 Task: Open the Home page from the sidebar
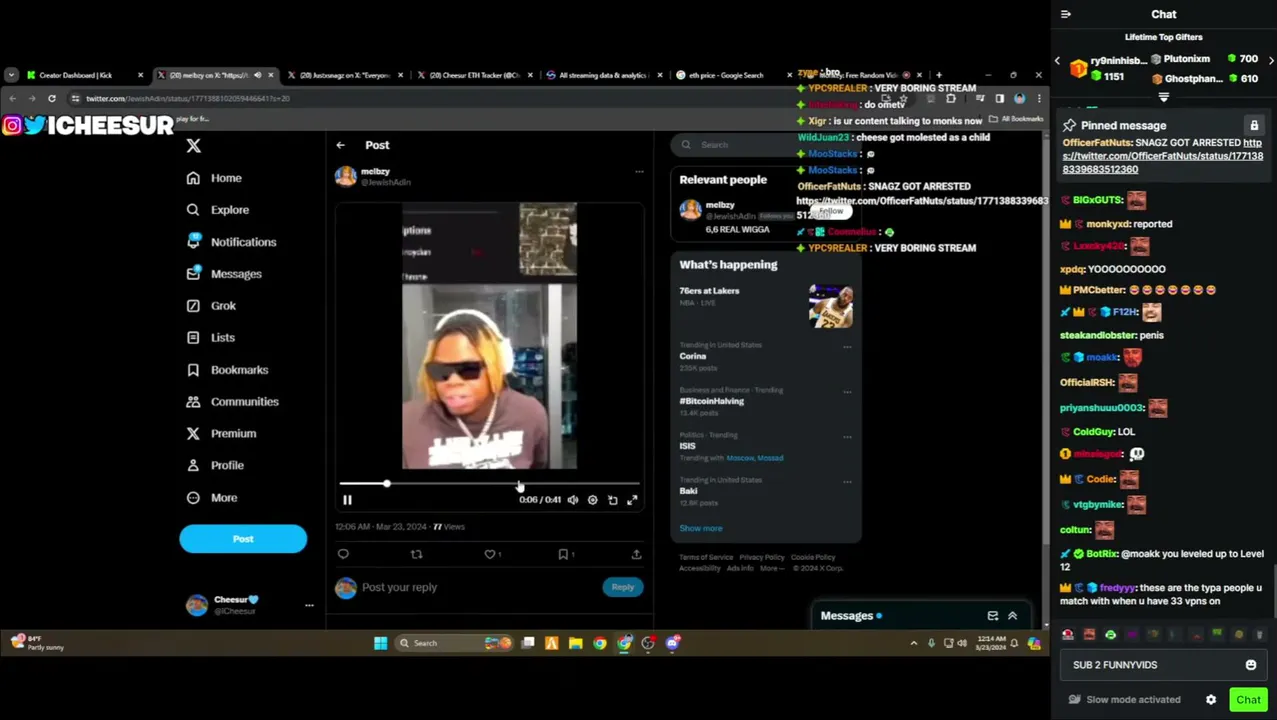click(x=214, y=178)
